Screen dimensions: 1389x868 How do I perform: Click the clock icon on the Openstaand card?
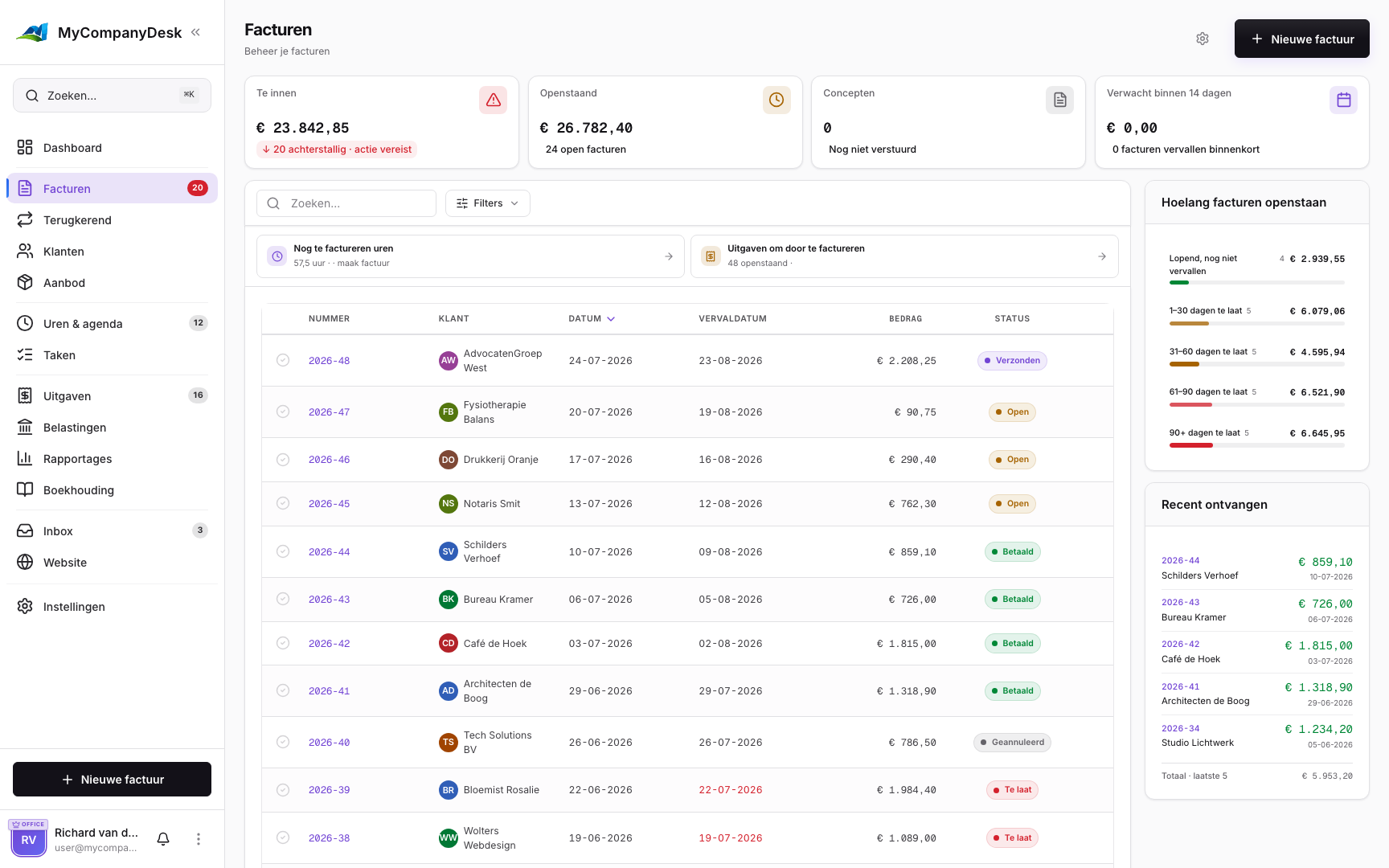pyautogui.click(x=776, y=100)
